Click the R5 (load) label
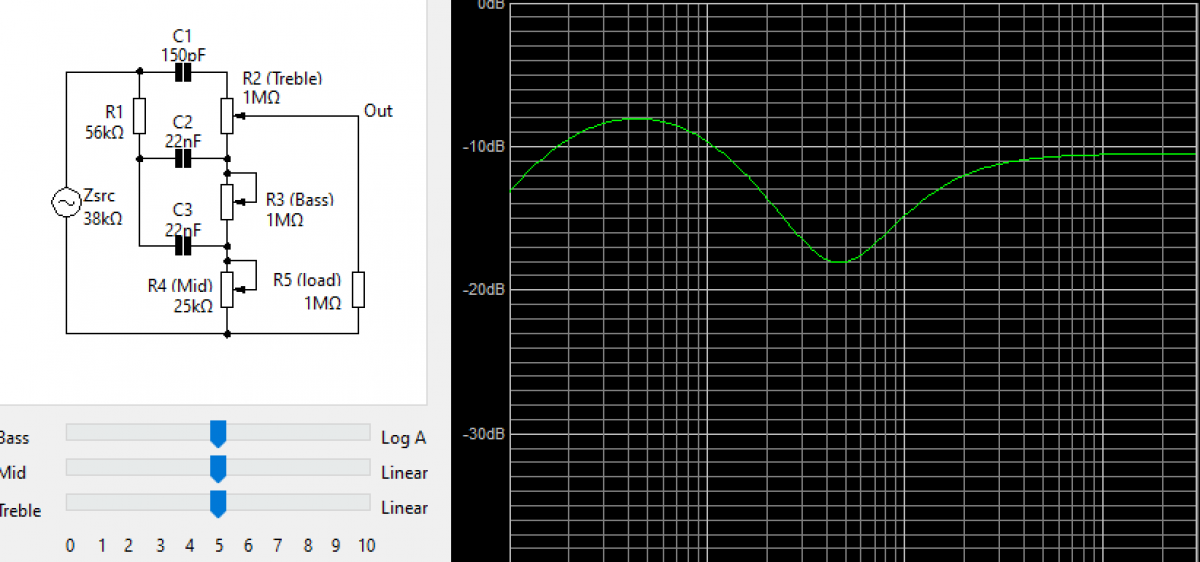The image size is (1200, 562). (307, 280)
